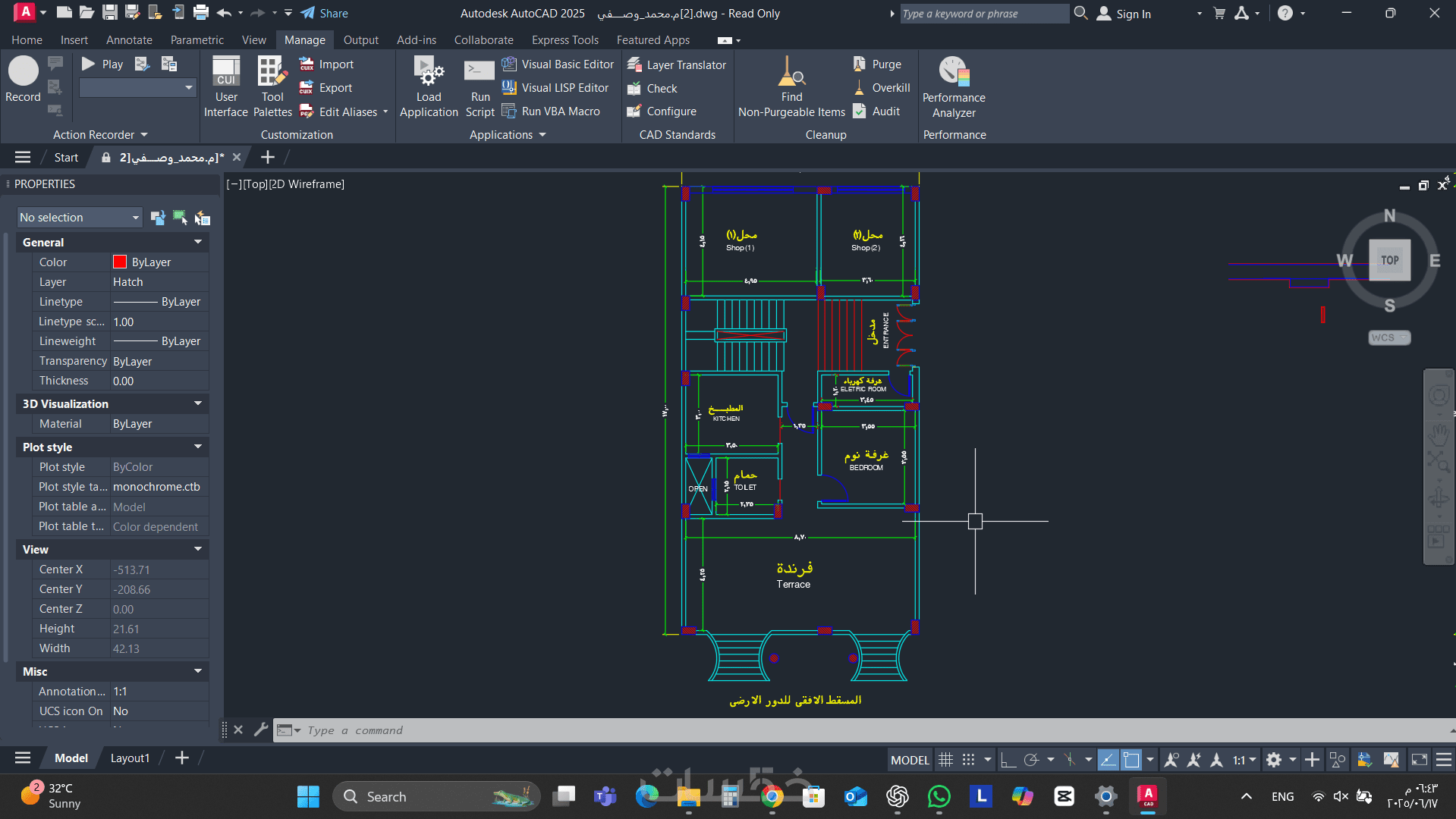Click the Save icon in quick access toolbar
1456x819 pixels.
coord(110,13)
